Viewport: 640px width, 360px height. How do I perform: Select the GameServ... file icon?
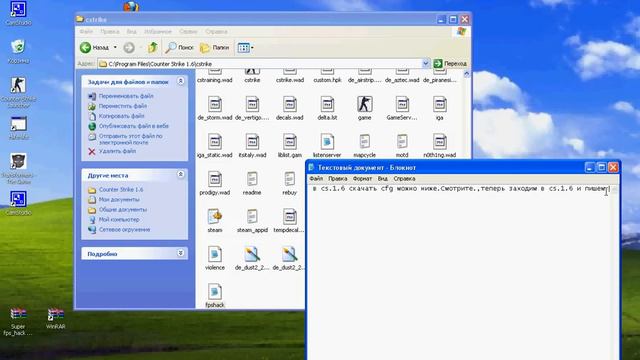pos(402,105)
